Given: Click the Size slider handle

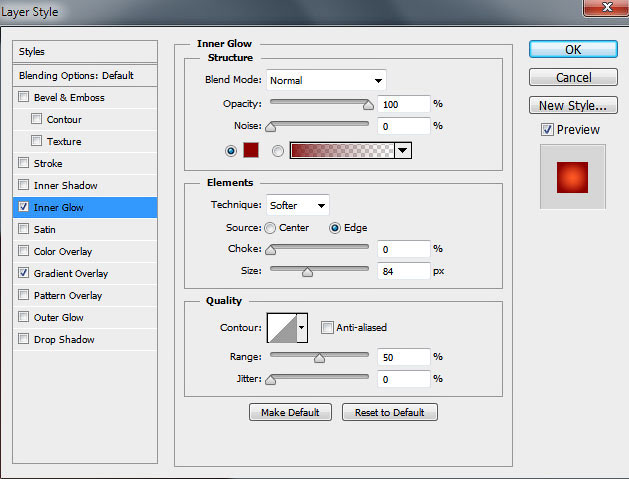Looking at the screenshot, I should pyautogui.click(x=307, y=272).
